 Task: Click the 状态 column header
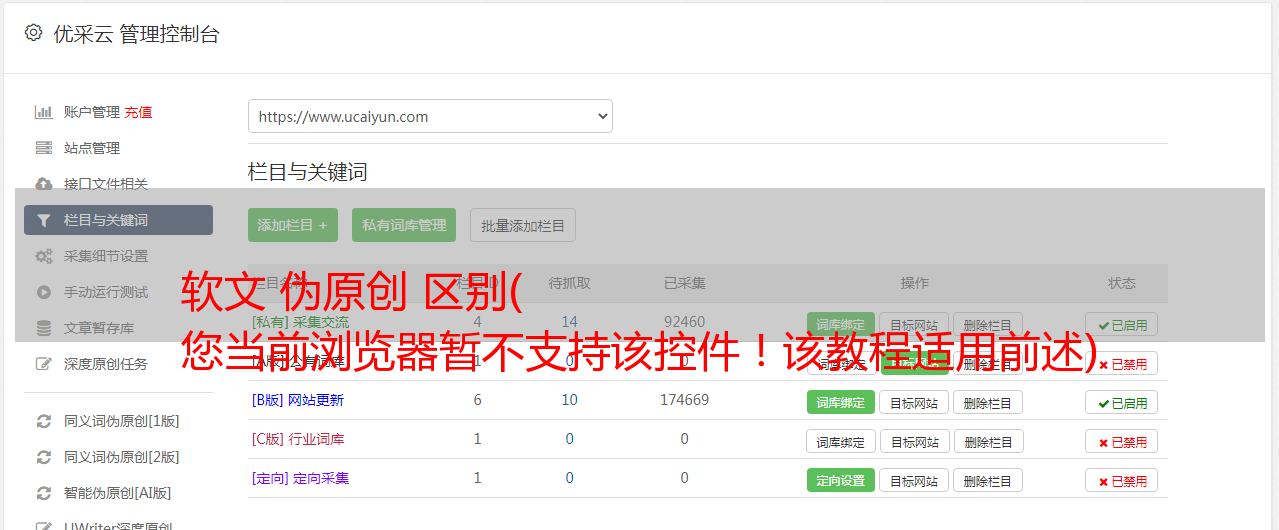1122,283
